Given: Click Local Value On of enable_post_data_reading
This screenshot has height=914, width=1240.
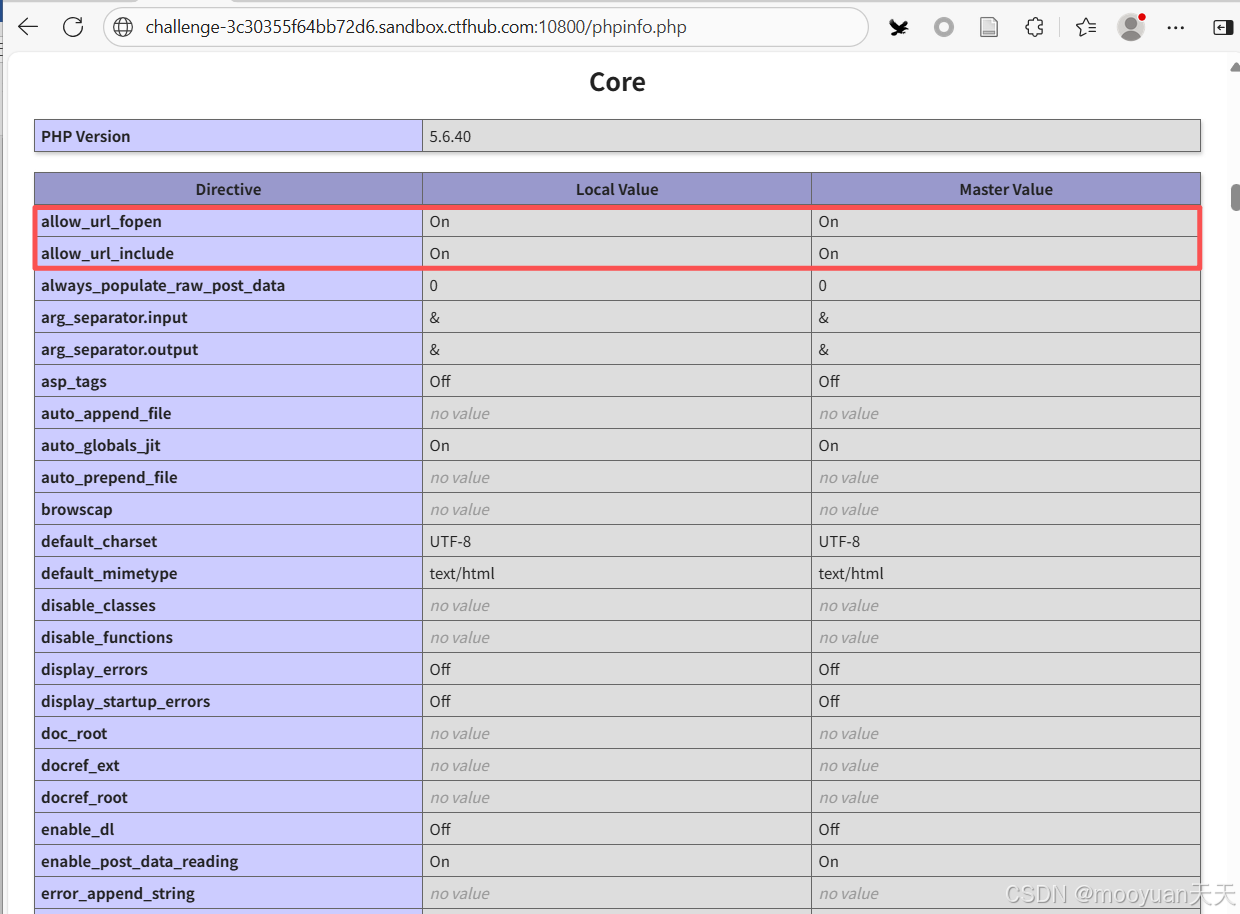Looking at the screenshot, I should 439,861.
